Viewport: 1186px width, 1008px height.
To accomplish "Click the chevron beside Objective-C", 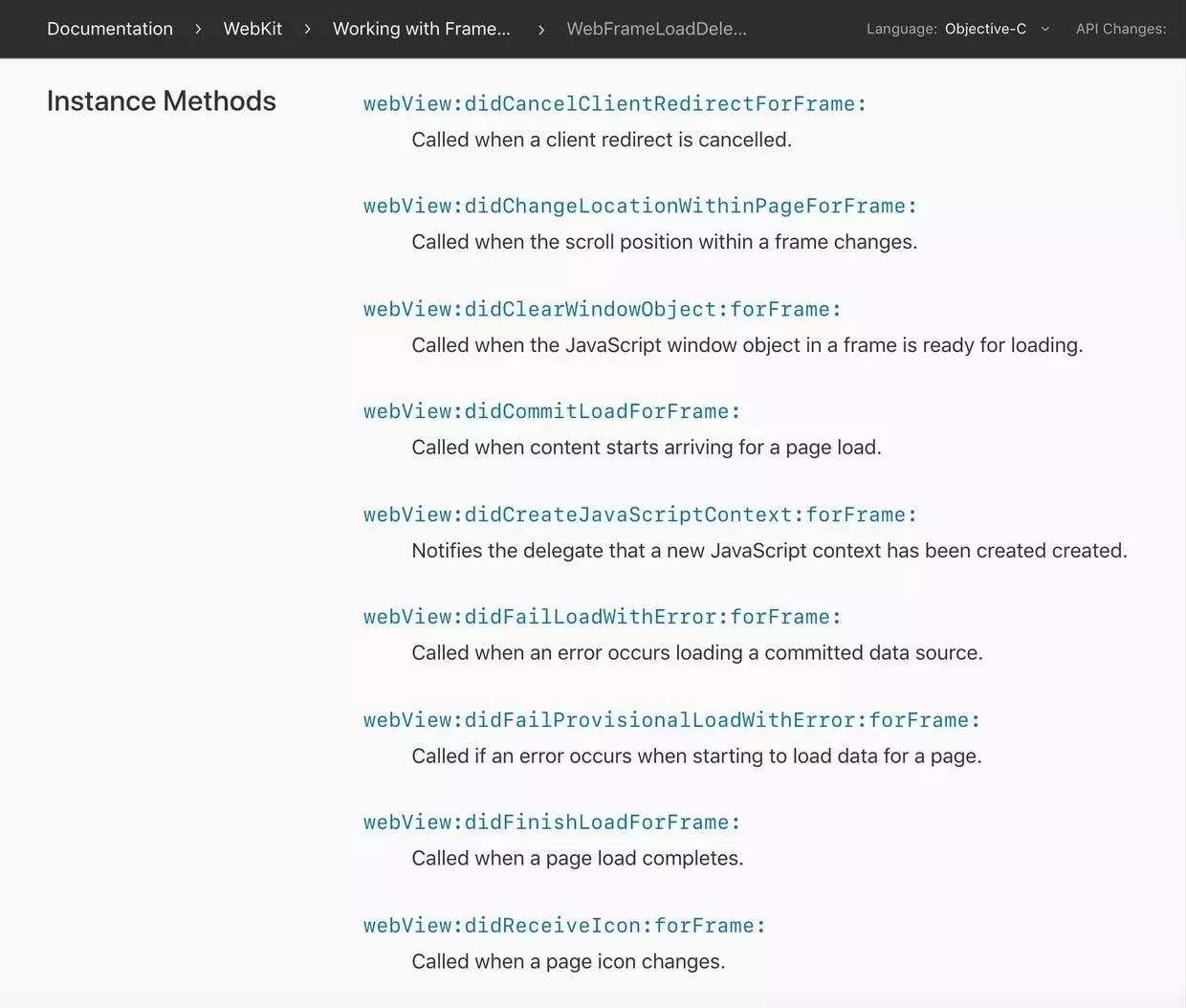I will point(1045,29).
